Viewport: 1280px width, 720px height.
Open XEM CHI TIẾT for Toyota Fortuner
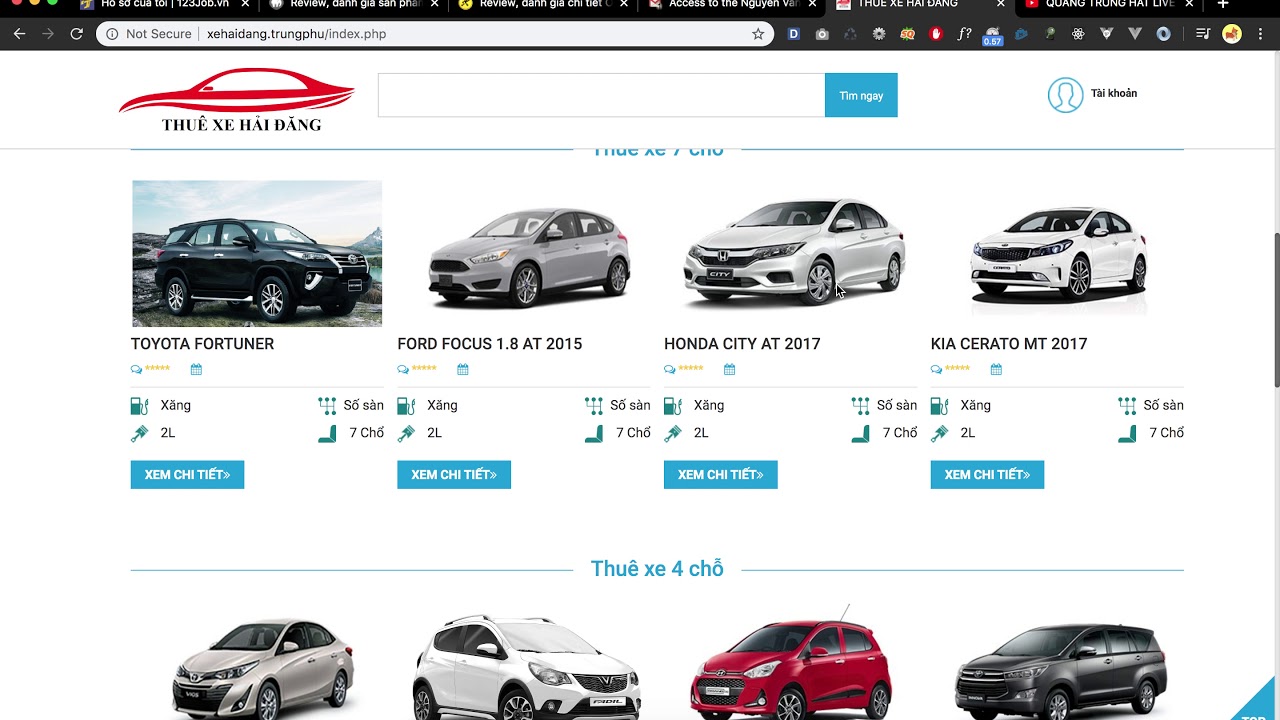point(187,475)
